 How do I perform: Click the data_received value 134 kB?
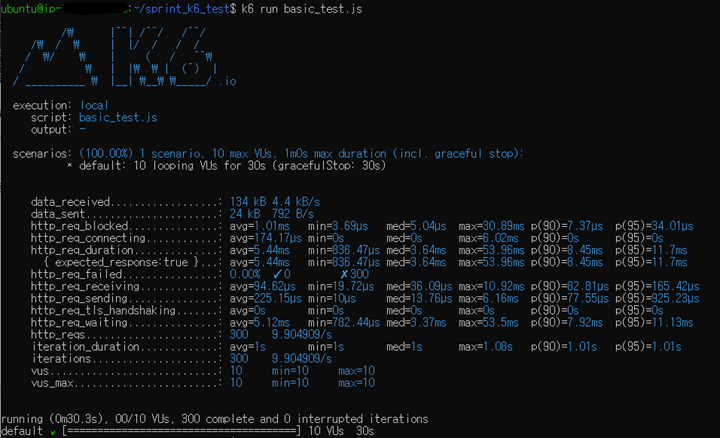tap(248, 202)
